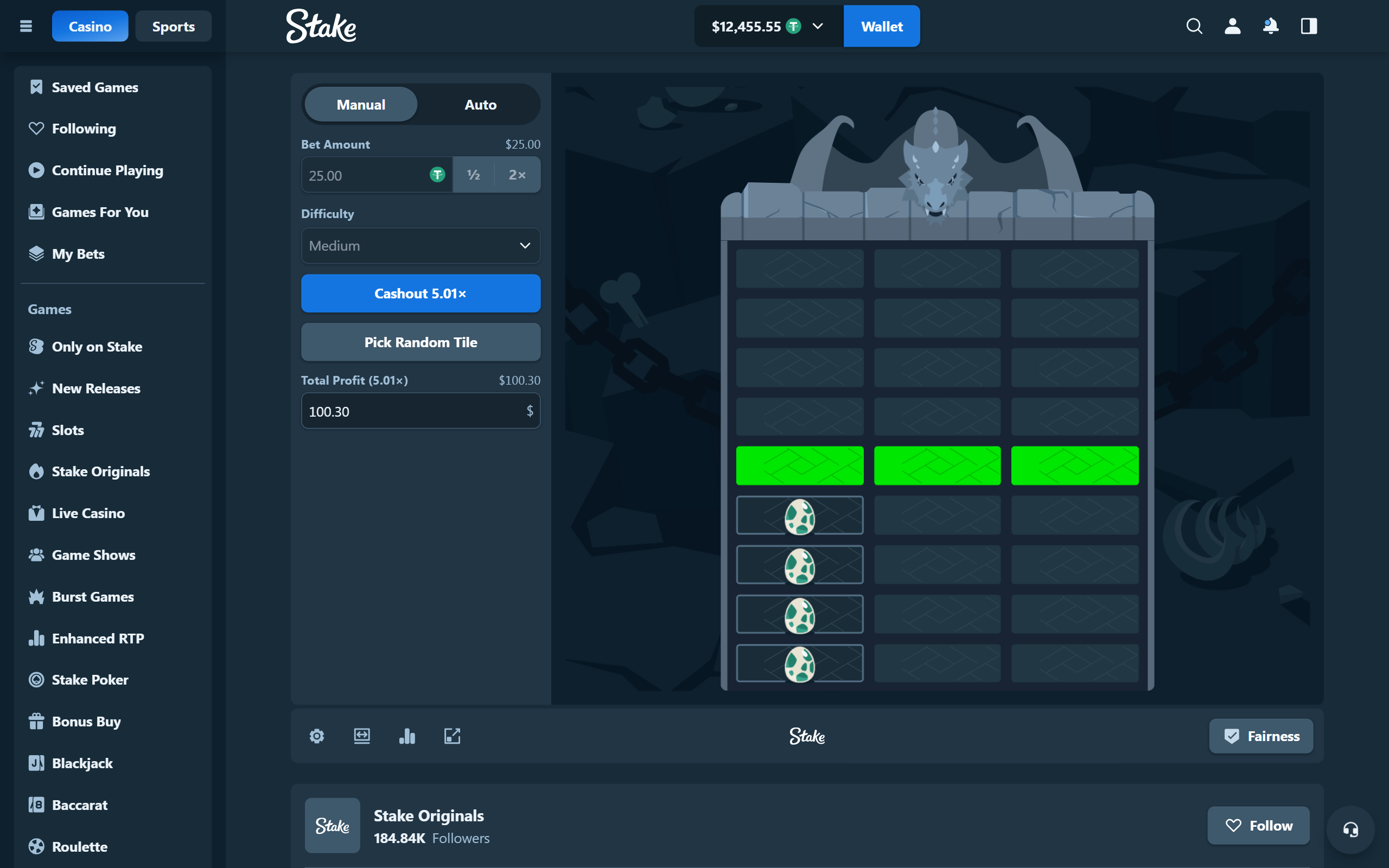The width and height of the screenshot is (1389, 868).
Task: Open live stats chart icon
Action: point(407,736)
